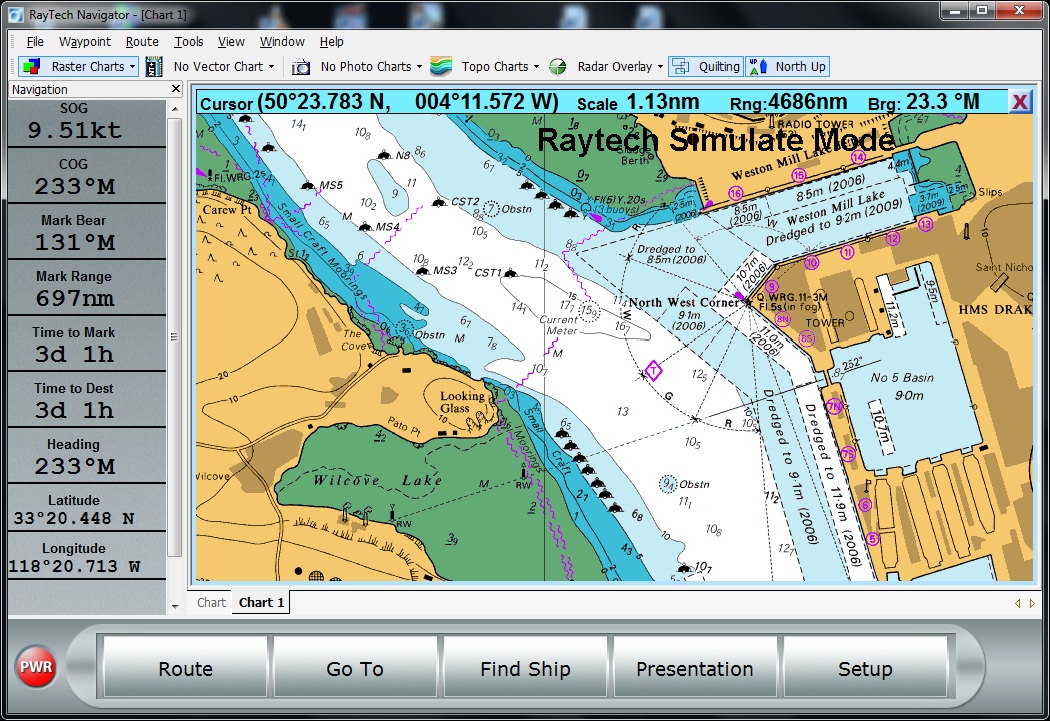Click the COG 233°M data box
The image size is (1050, 721).
click(x=86, y=176)
